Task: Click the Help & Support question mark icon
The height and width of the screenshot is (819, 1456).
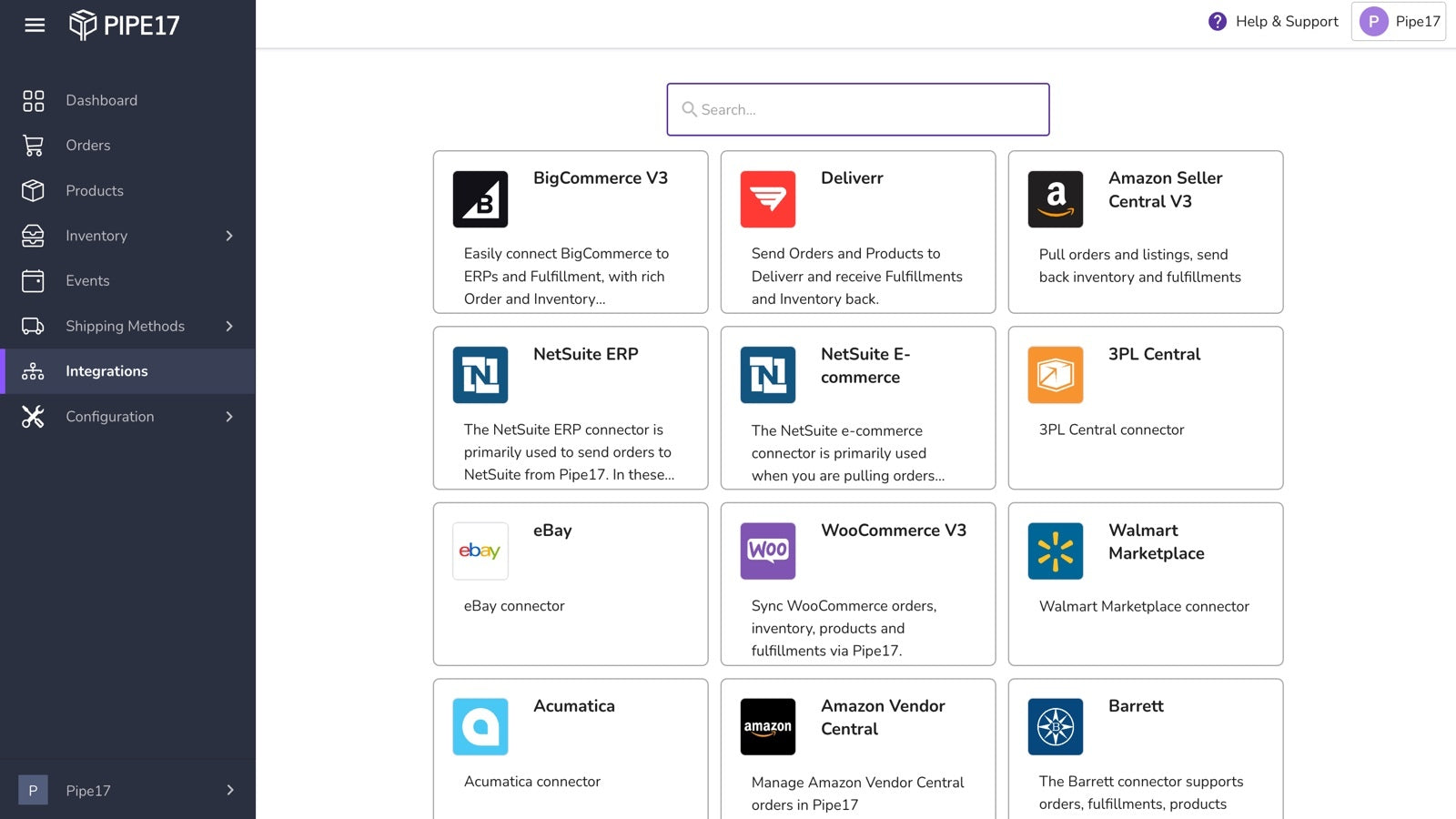Action: tap(1217, 21)
